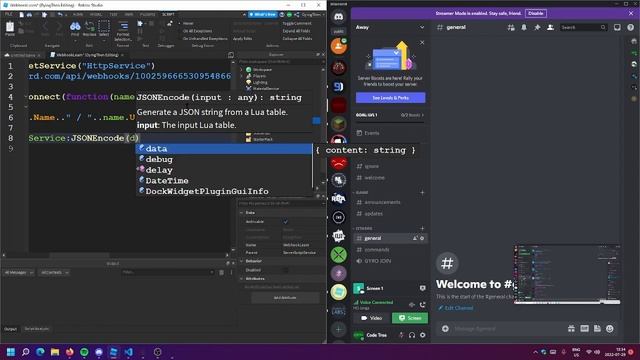The width and height of the screenshot is (640, 360).
Task: Open notification bell settings in Discord header
Action: (x=524, y=27)
